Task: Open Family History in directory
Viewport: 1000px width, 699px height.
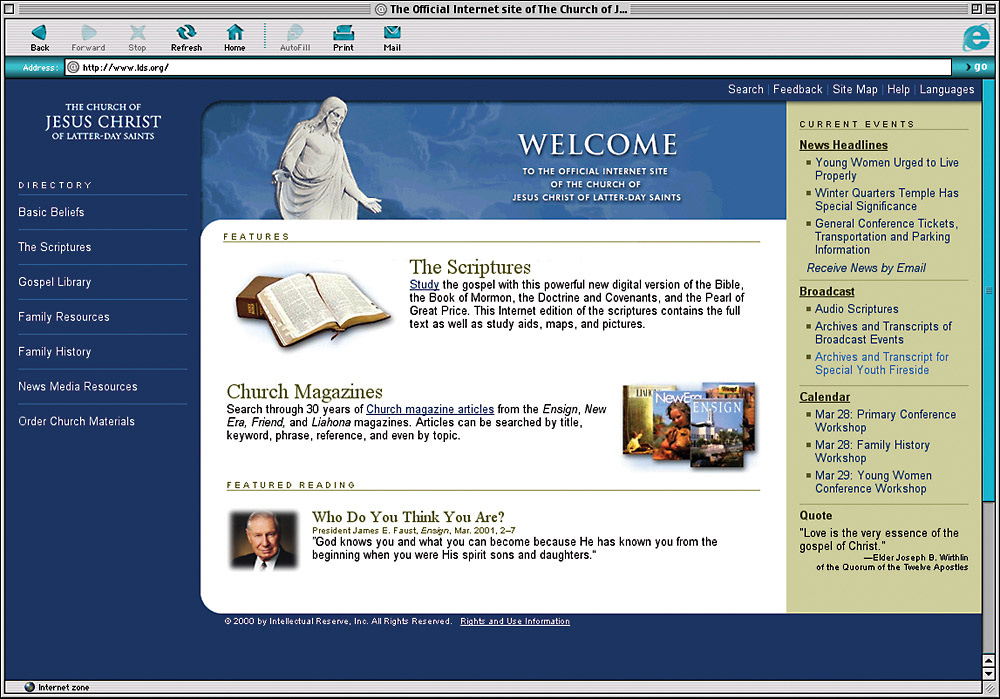Action: point(55,351)
